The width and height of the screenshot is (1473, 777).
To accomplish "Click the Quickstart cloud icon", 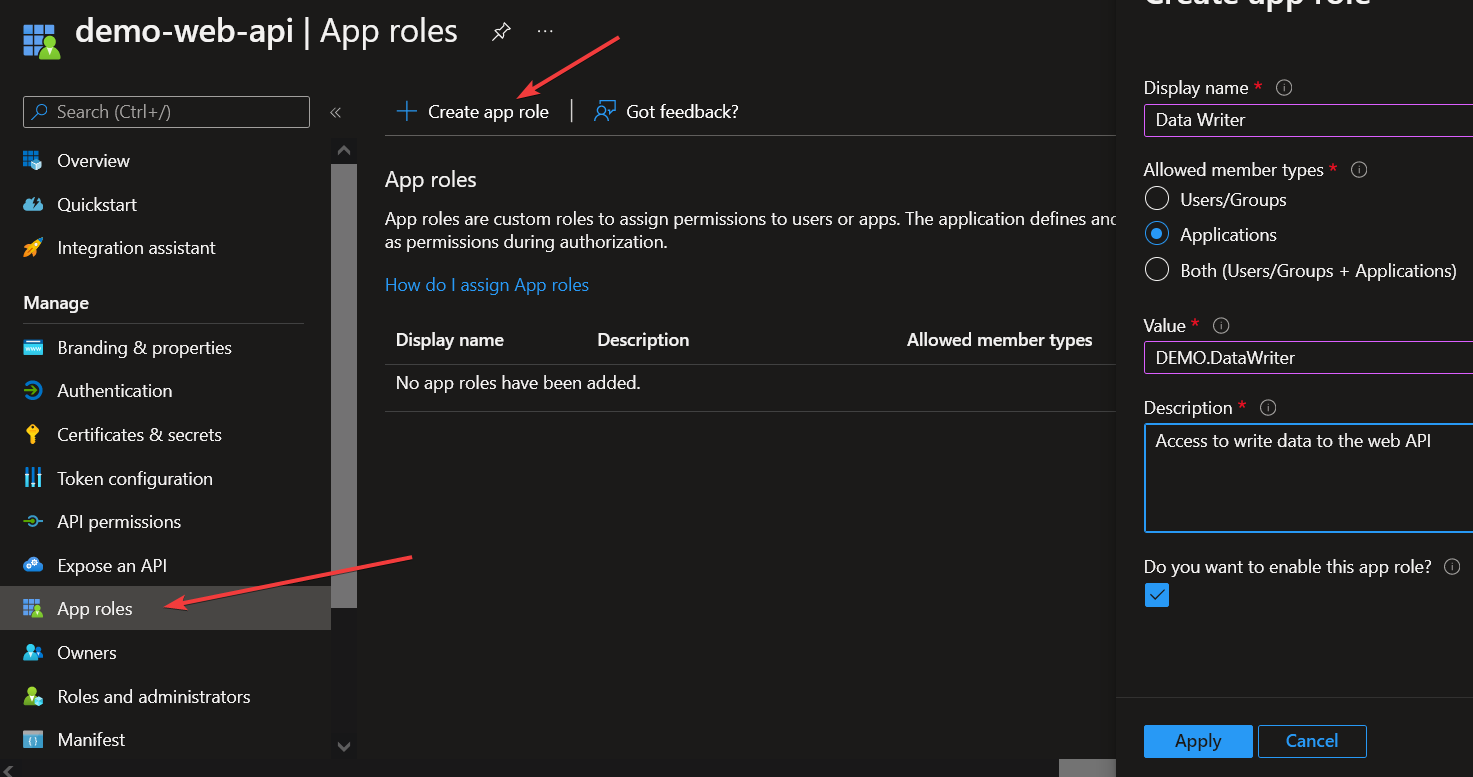I will (33, 205).
